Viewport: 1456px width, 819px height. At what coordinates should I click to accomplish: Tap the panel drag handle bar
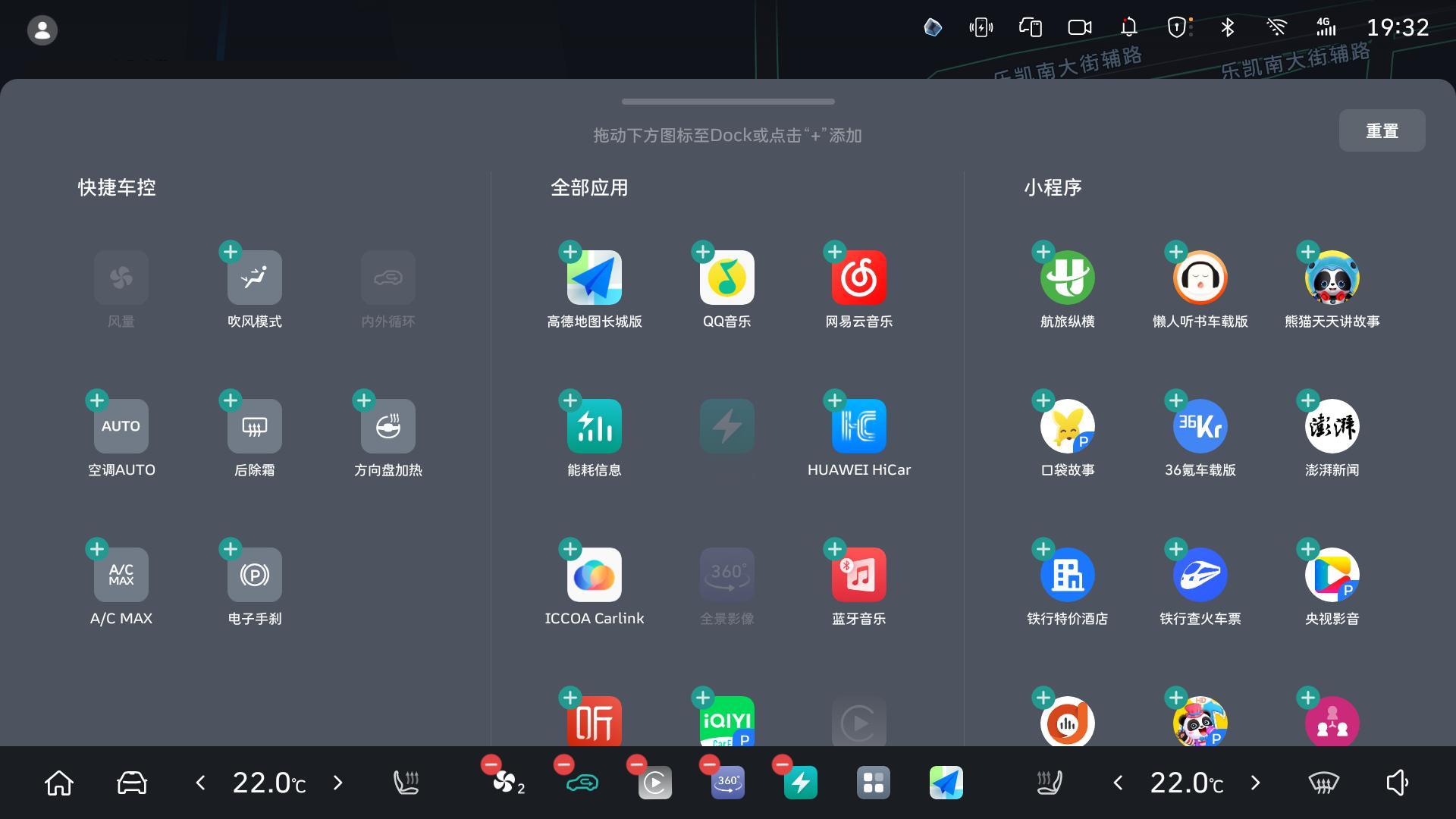728,102
